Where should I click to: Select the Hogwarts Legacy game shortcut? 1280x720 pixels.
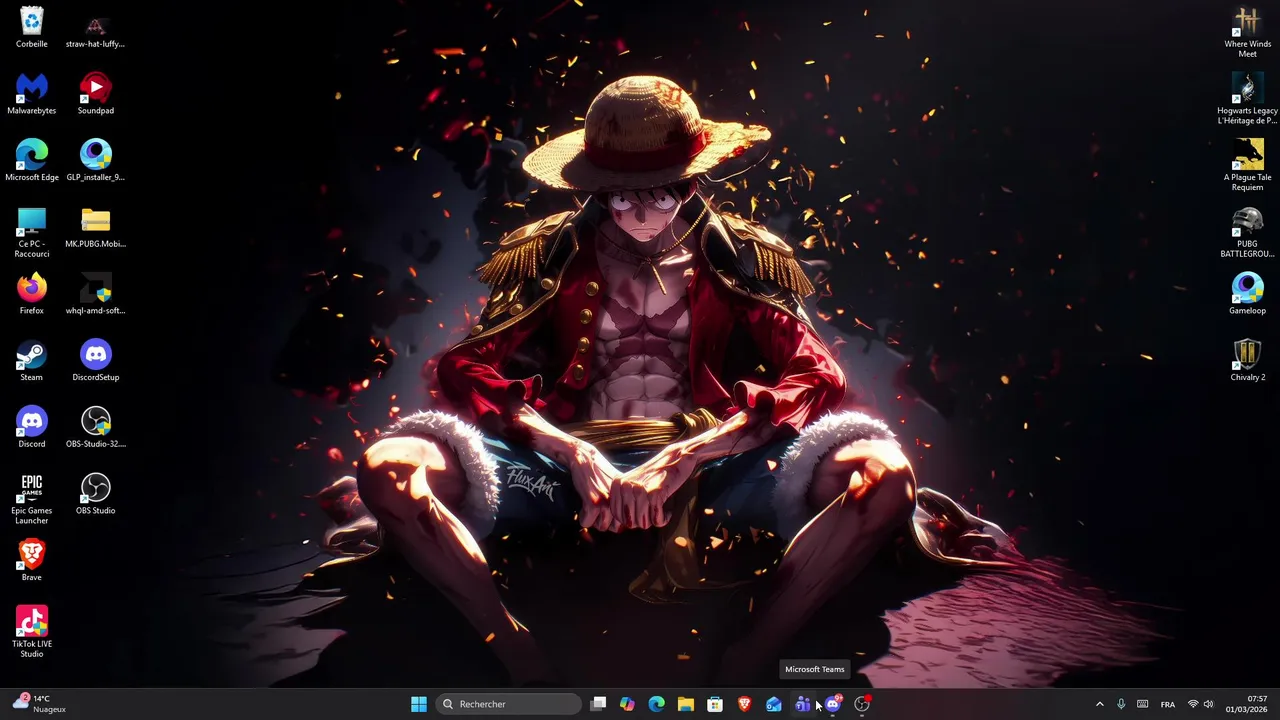coord(1247,100)
